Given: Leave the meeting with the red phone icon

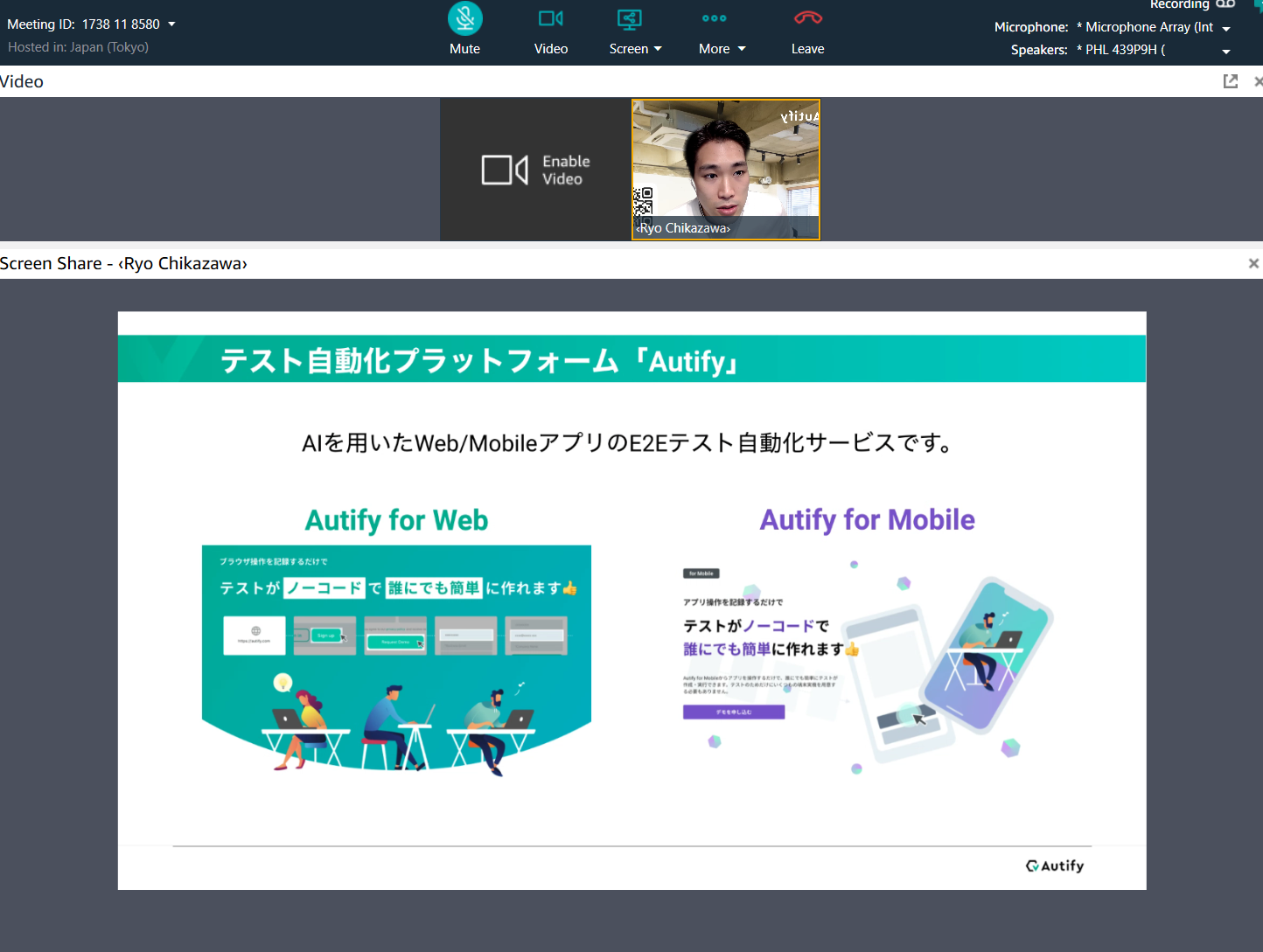Looking at the screenshot, I should 808,17.
